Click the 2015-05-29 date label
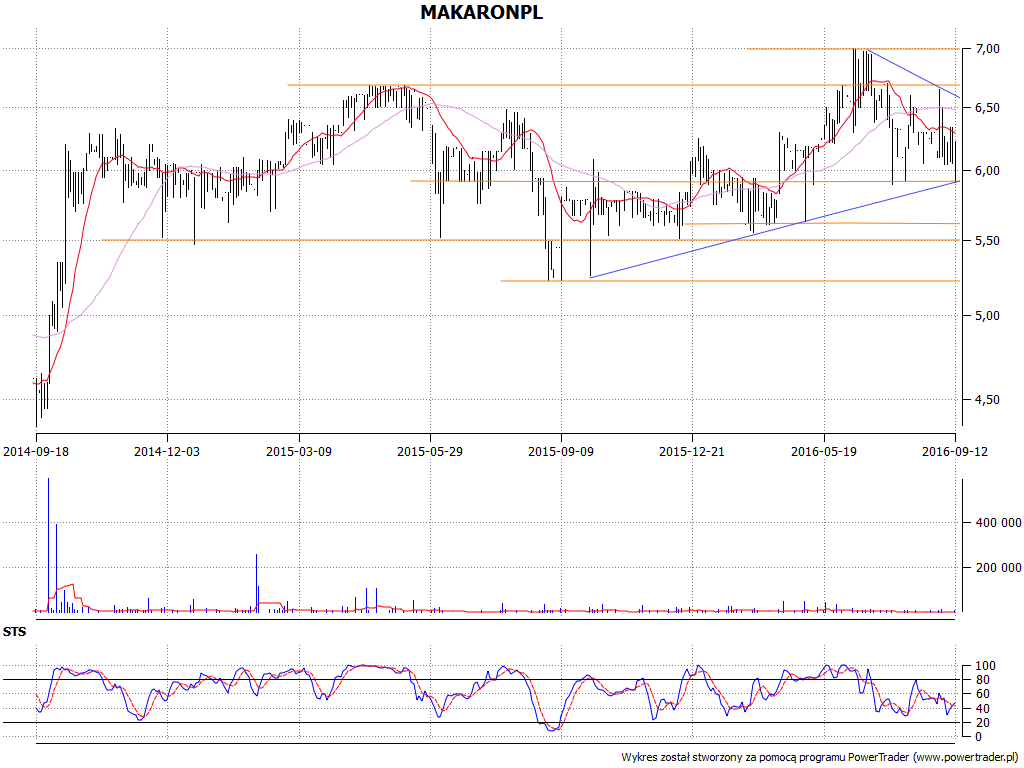The image size is (1024, 768). point(430,451)
